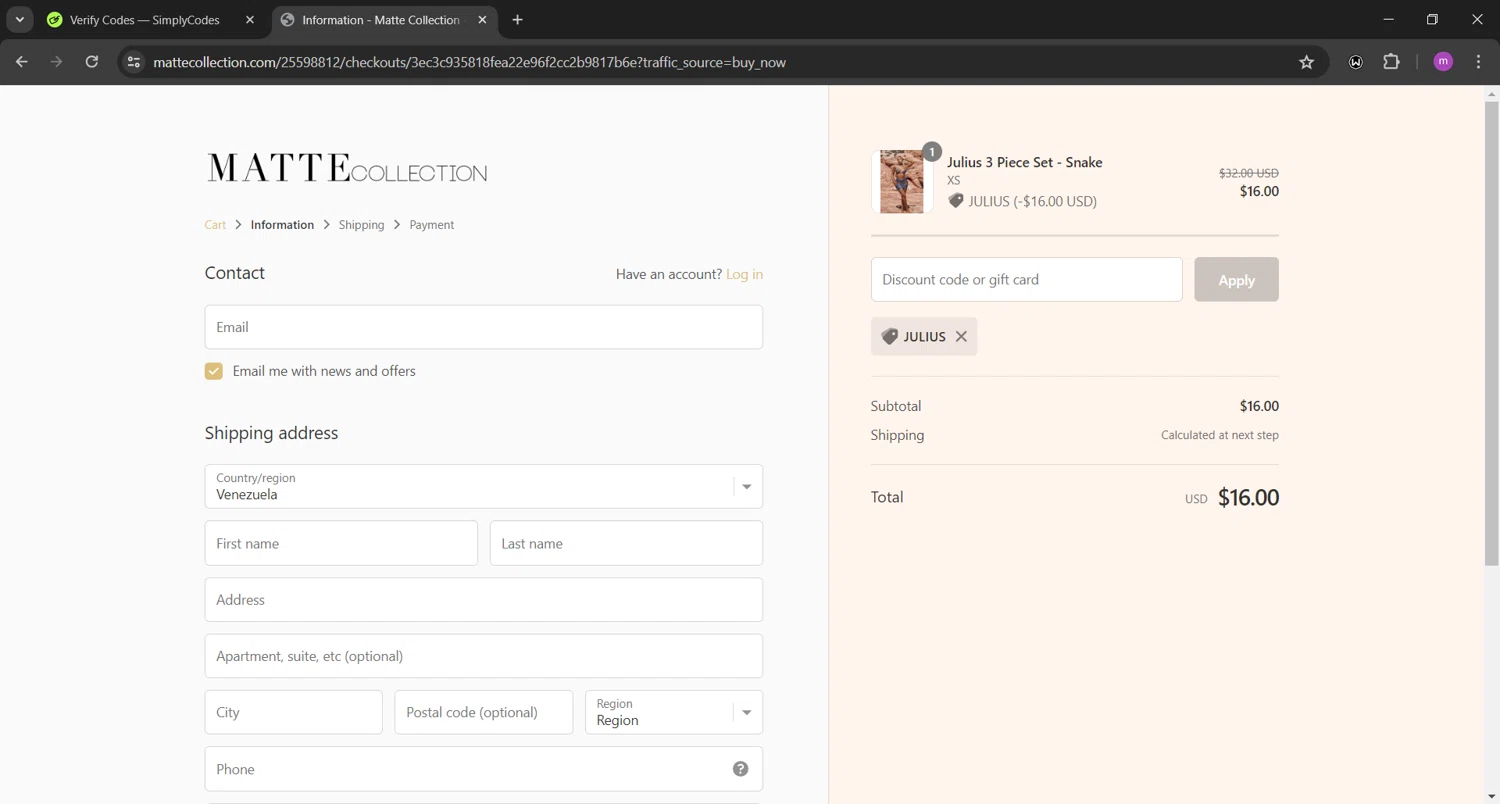Screen dimensions: 1500x804
Task: Open the Region dropdown
Action: click(674, 713)
